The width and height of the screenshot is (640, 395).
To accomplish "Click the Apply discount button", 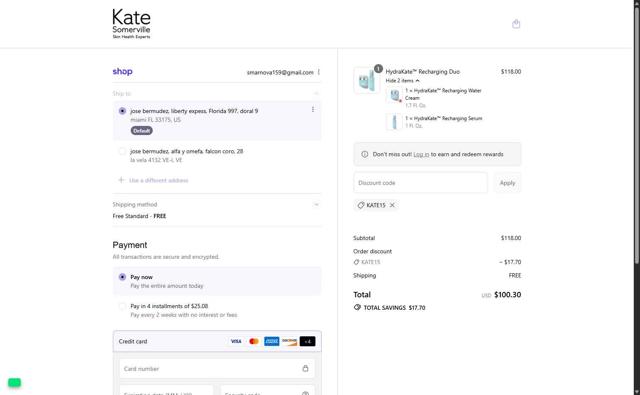I will (507, 183).
